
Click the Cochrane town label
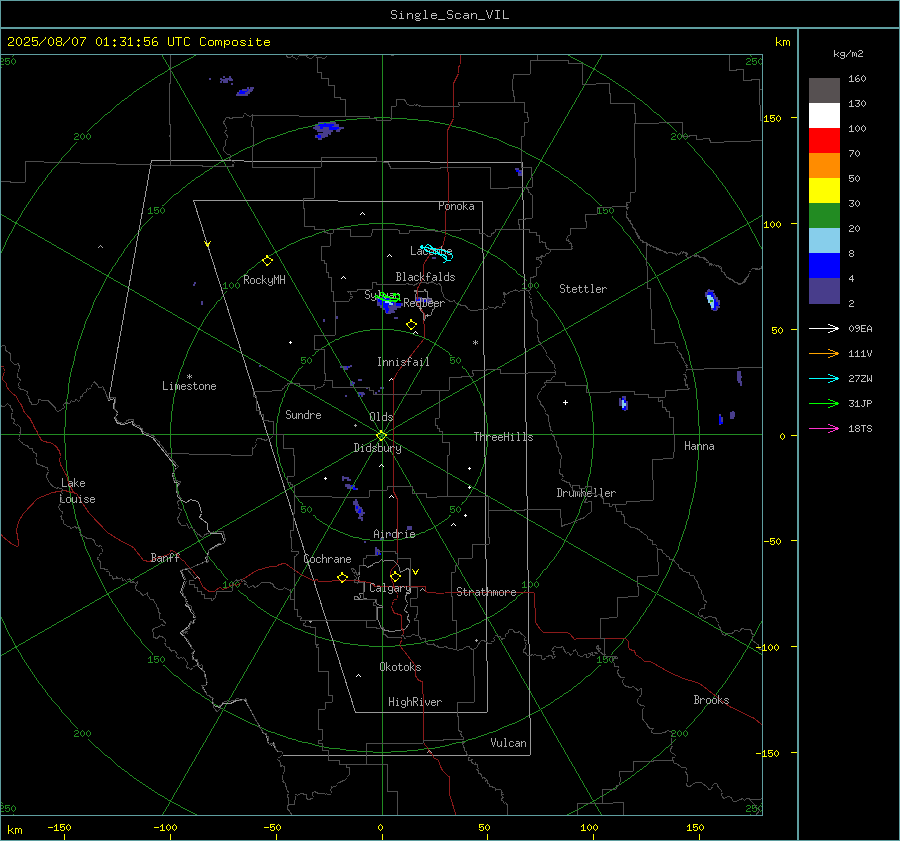tap(327, 559)
